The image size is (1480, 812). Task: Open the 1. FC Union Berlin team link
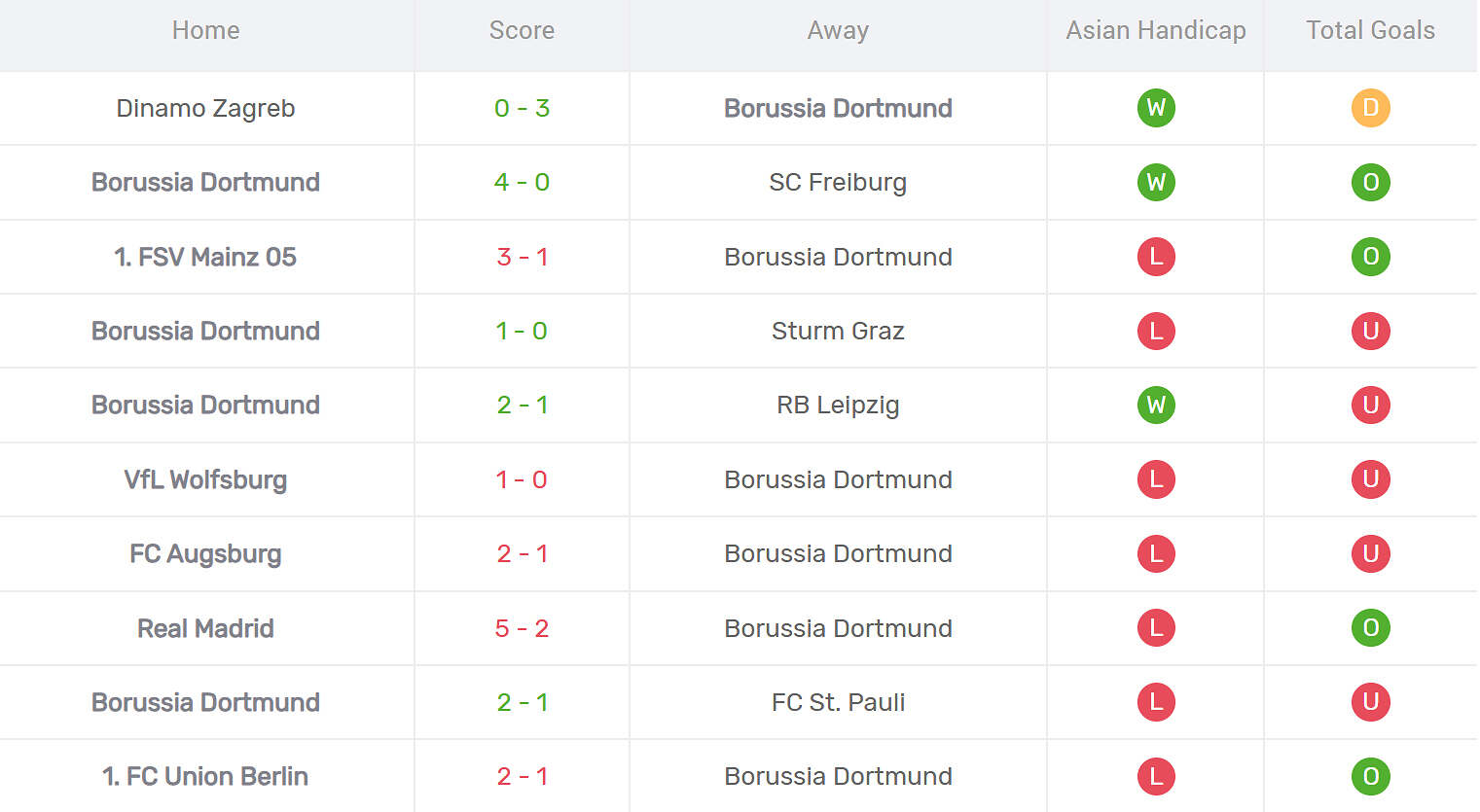[205, 776]
